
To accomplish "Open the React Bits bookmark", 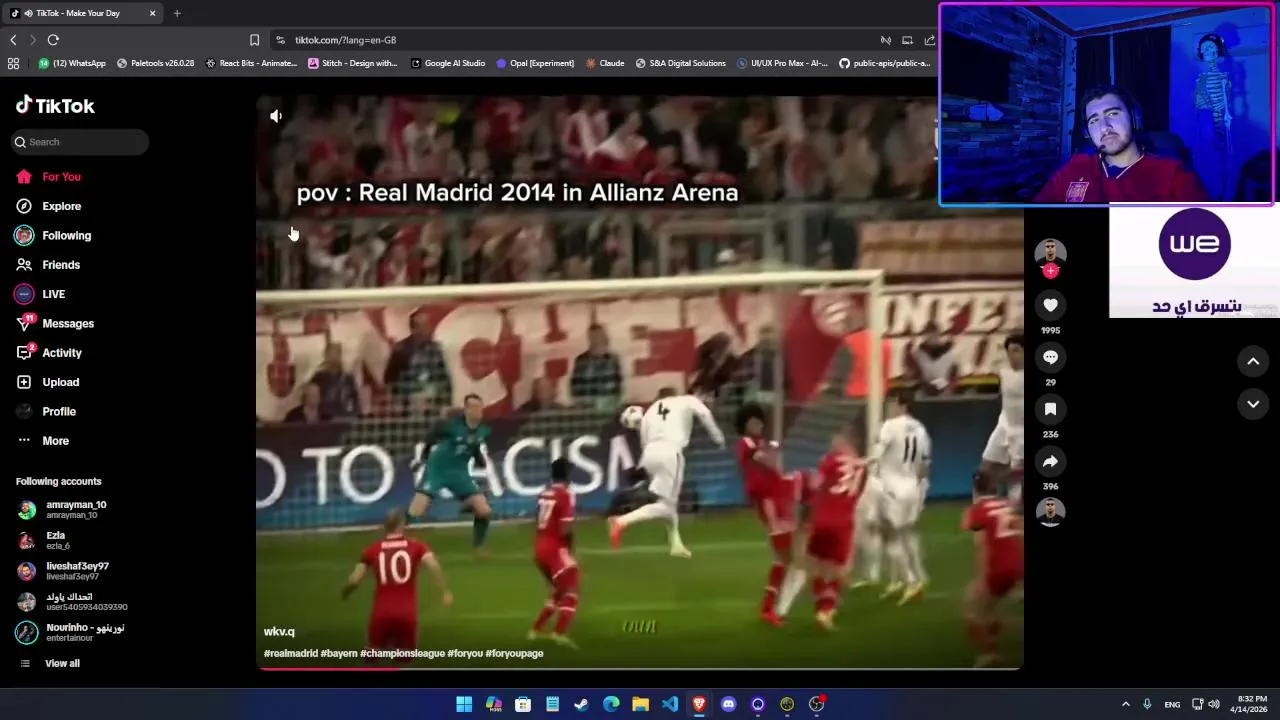I will pos(251,63).
